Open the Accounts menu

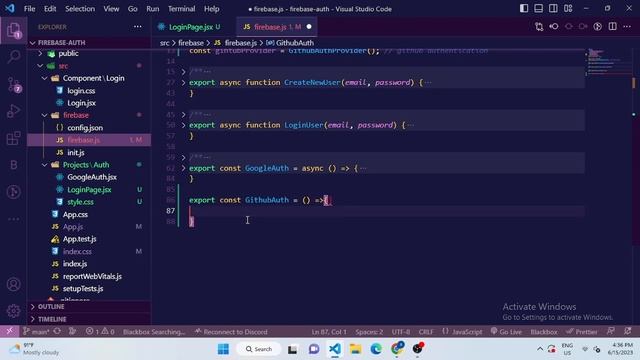(13, 284)
